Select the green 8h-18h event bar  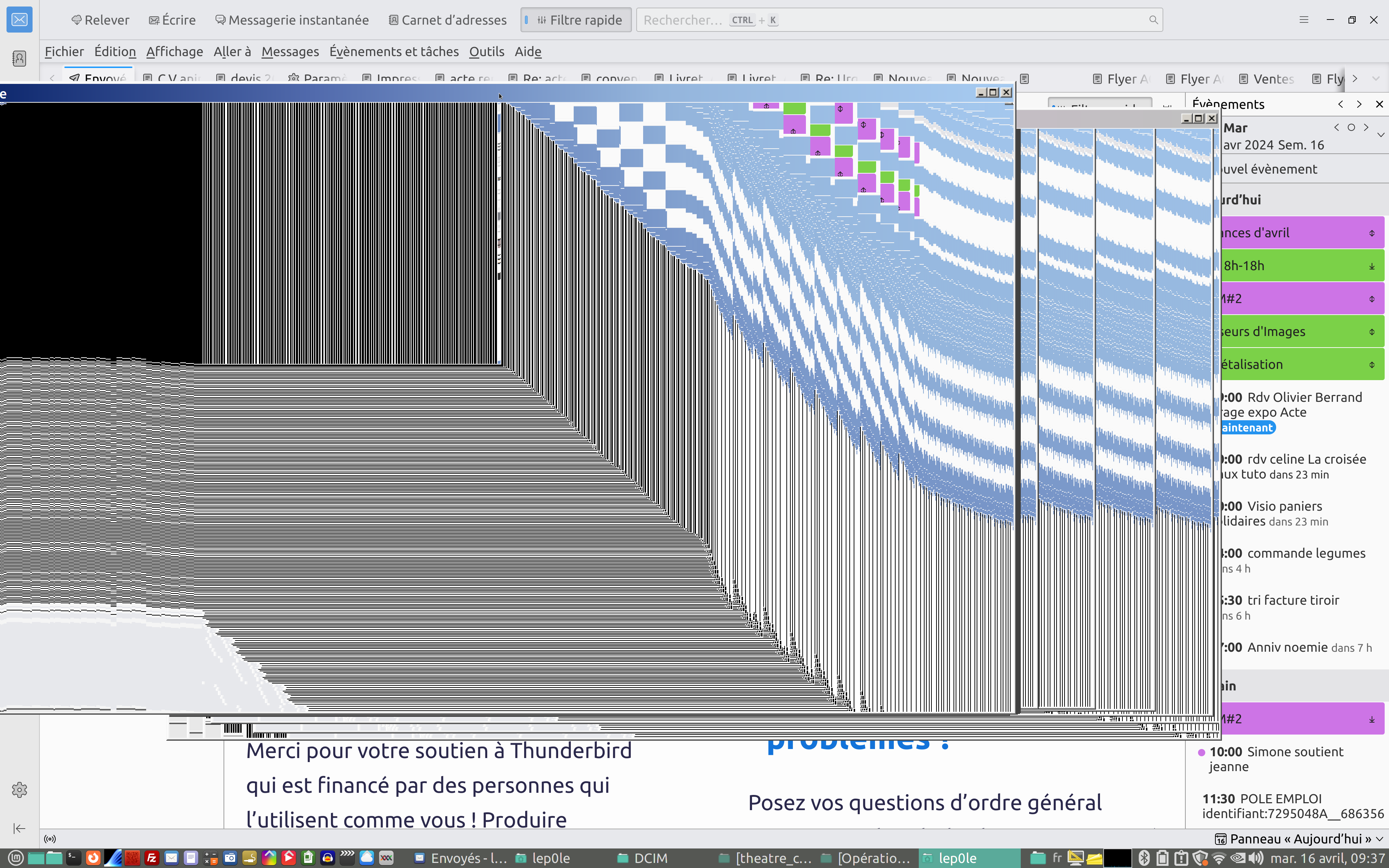click(1297, 266)
